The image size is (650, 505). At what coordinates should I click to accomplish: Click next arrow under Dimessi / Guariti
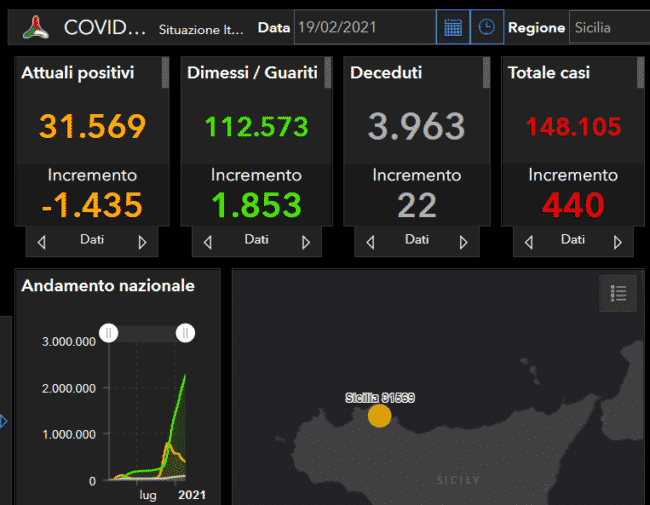306,242
